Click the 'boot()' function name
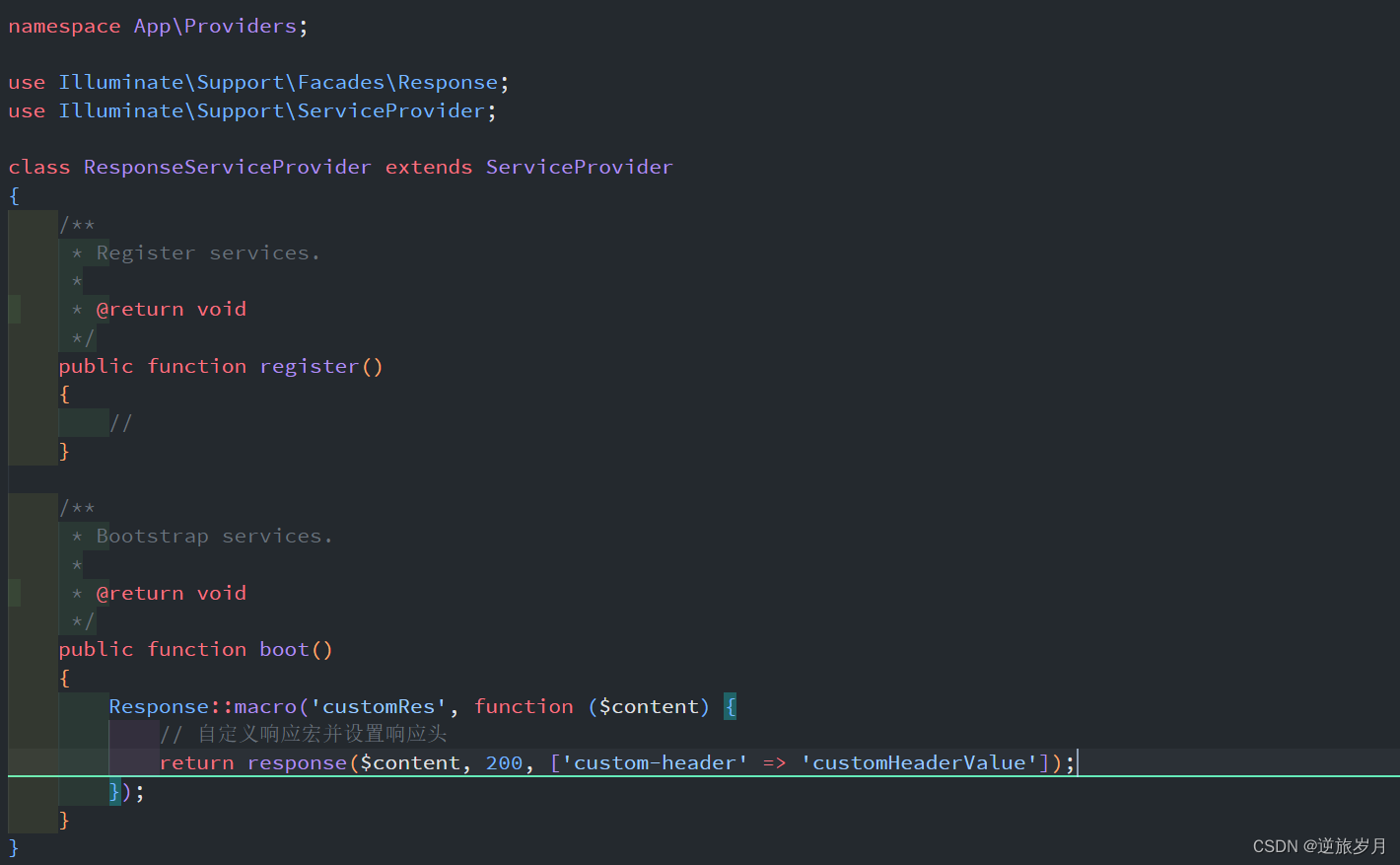 click(297, 650)
